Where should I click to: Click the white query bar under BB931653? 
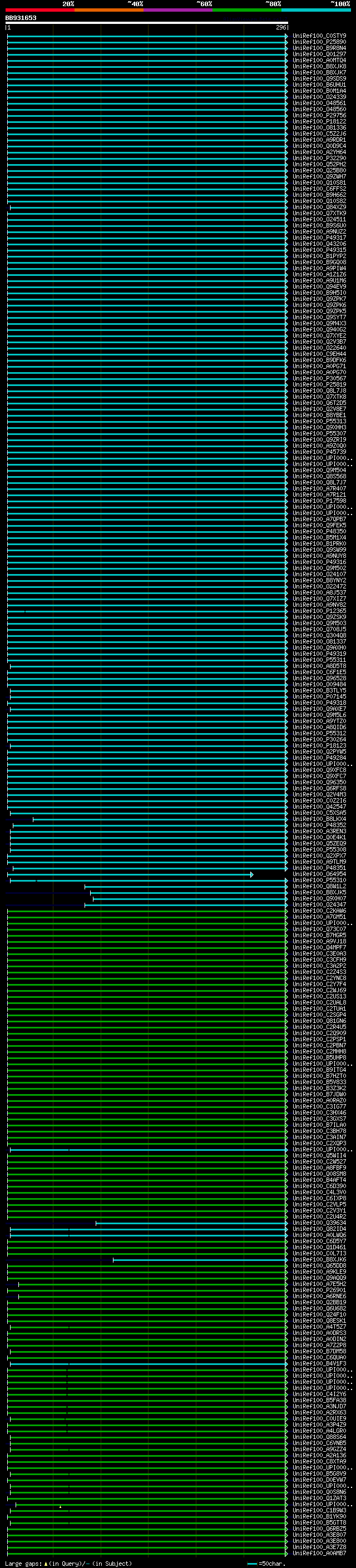(147, 22)
